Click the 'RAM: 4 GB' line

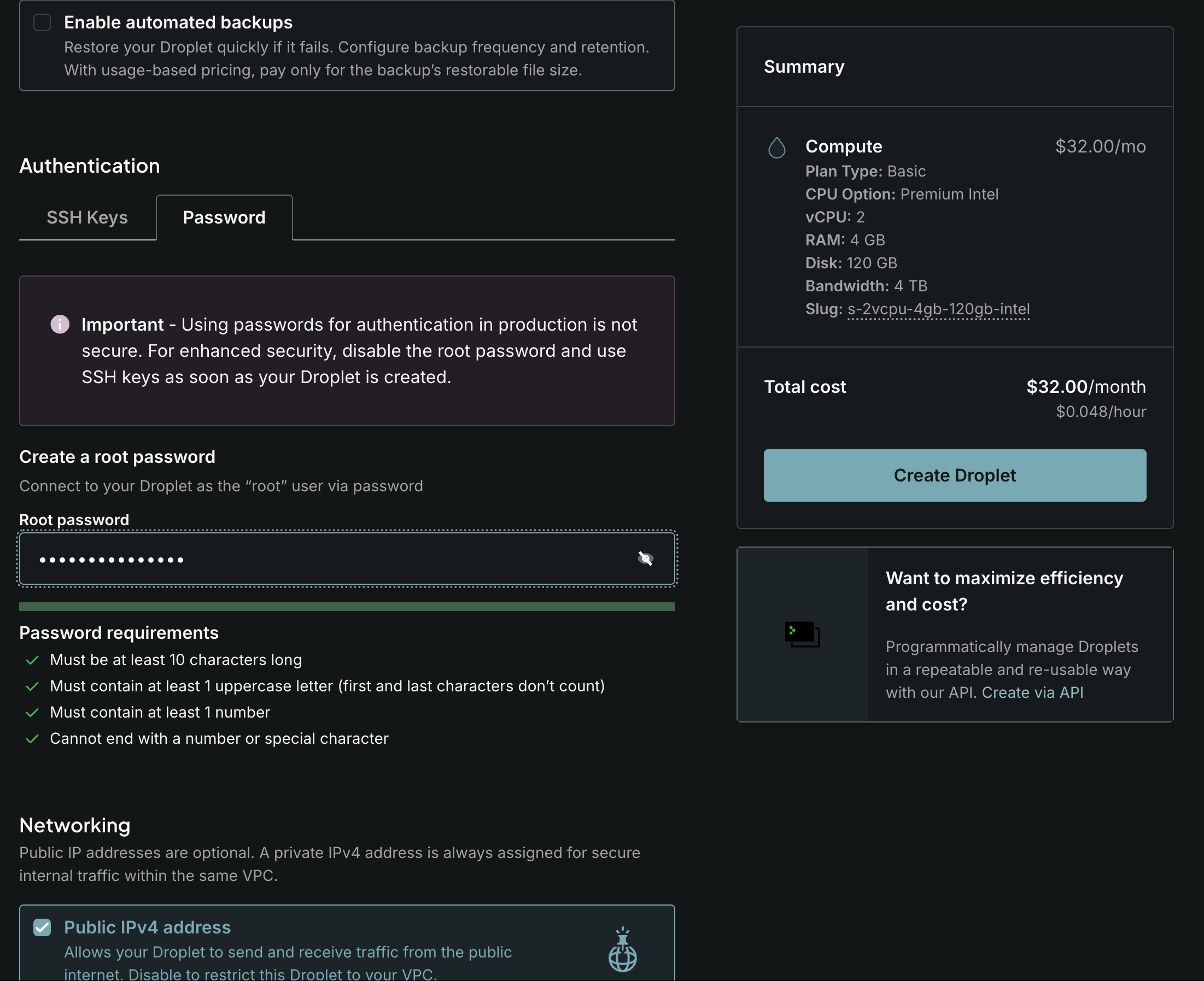click(x=845, y=240)
